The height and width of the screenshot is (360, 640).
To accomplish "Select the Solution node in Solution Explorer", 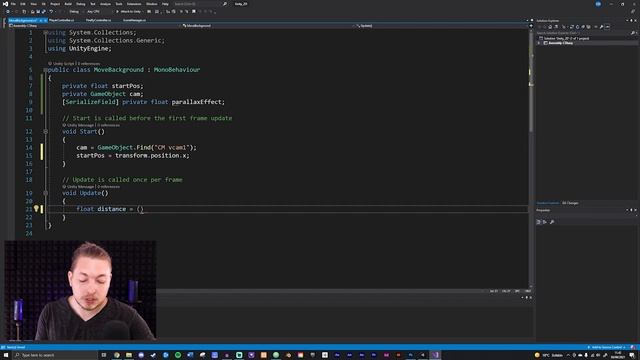I will pos(565,38).
